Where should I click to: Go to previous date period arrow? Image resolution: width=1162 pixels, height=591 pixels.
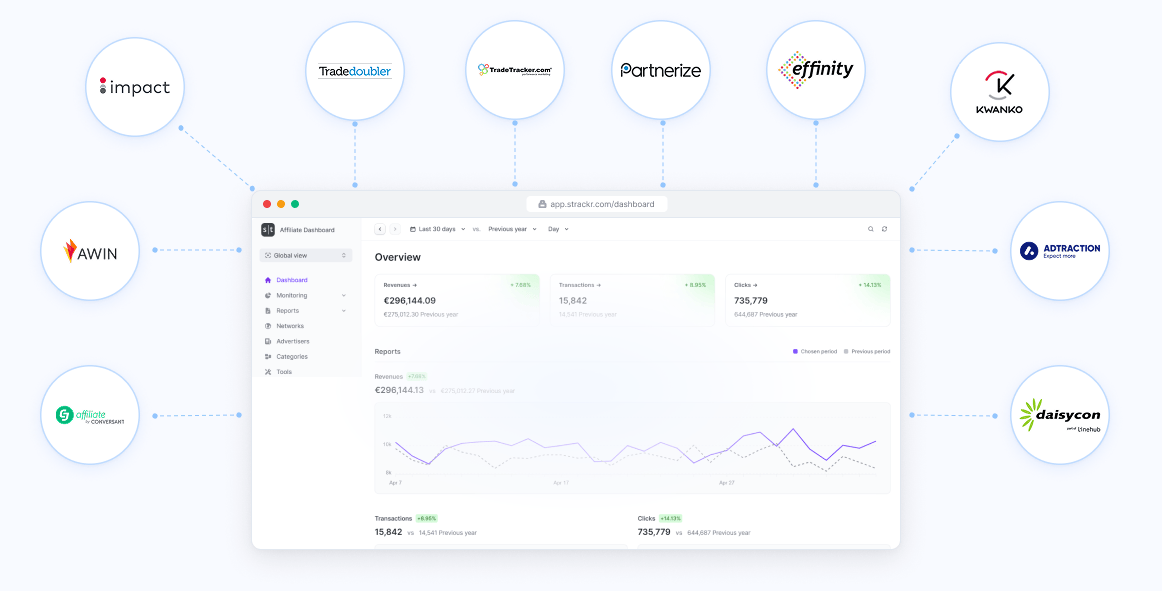click(380, 229)
